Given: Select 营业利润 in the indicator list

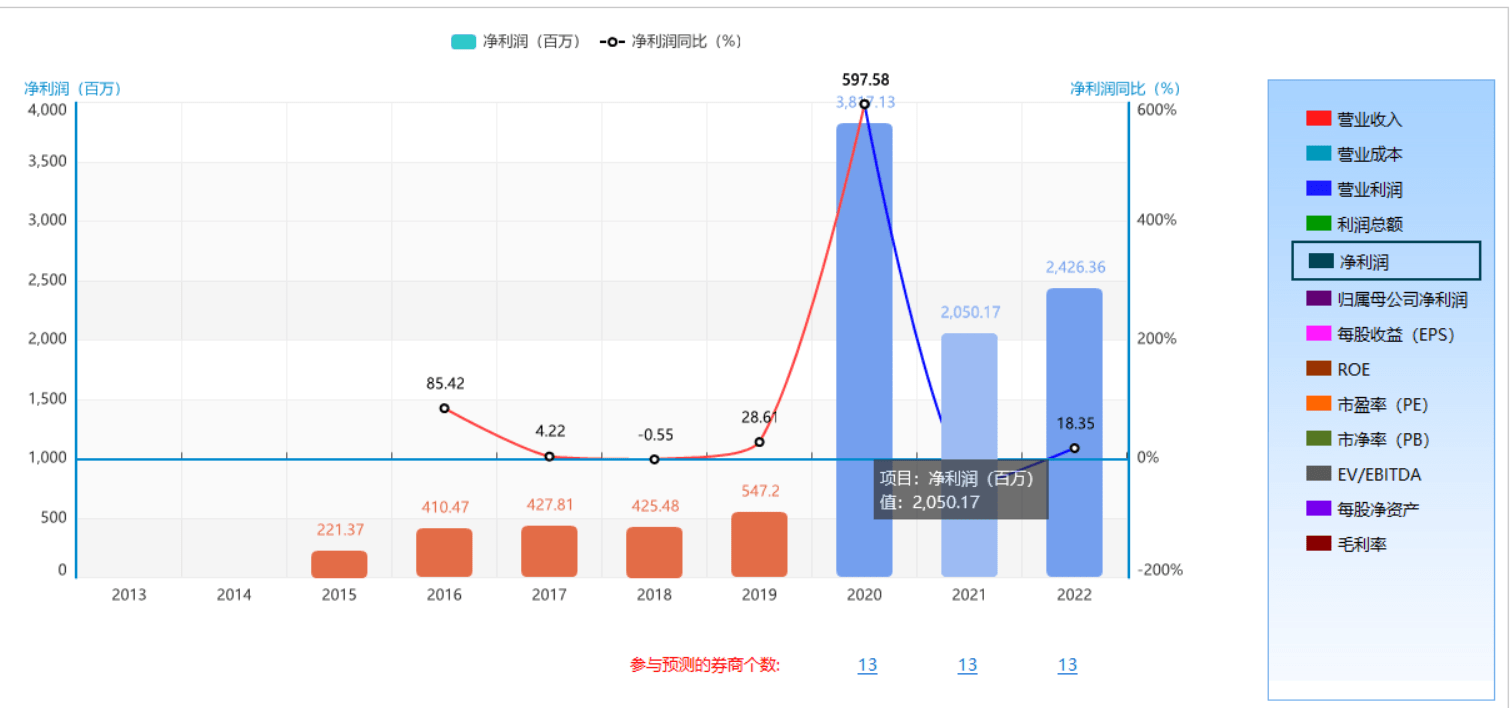Looking at the screenshot, I should pyautogui.click(x=1318, y=189).
